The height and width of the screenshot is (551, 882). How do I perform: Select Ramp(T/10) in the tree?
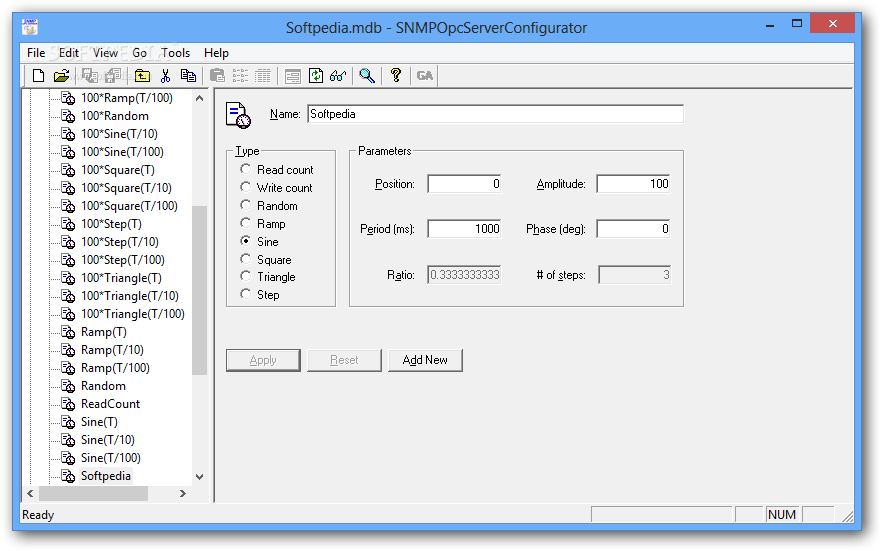pyautogui.click(x=112, y=350)
